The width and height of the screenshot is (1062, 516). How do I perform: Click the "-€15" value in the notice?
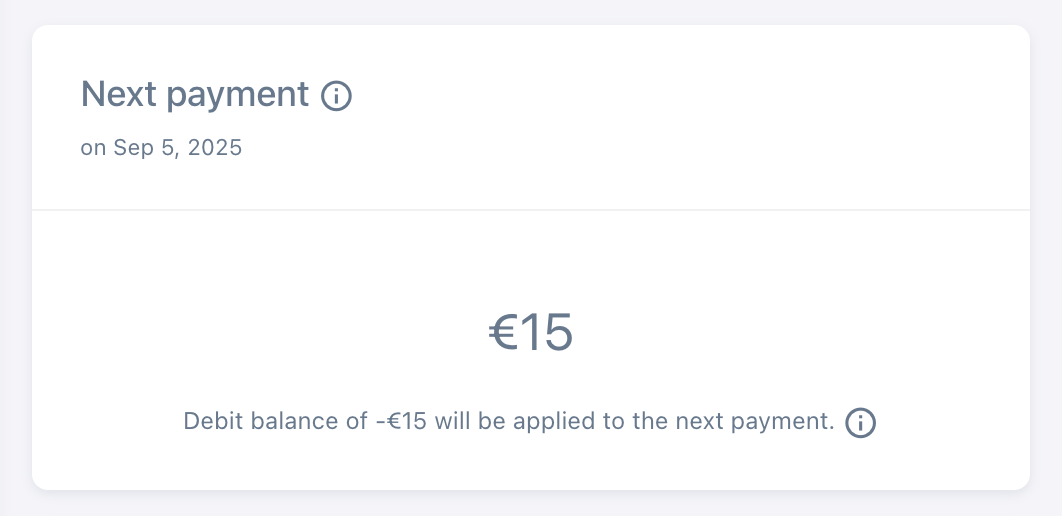pos(400,422)
